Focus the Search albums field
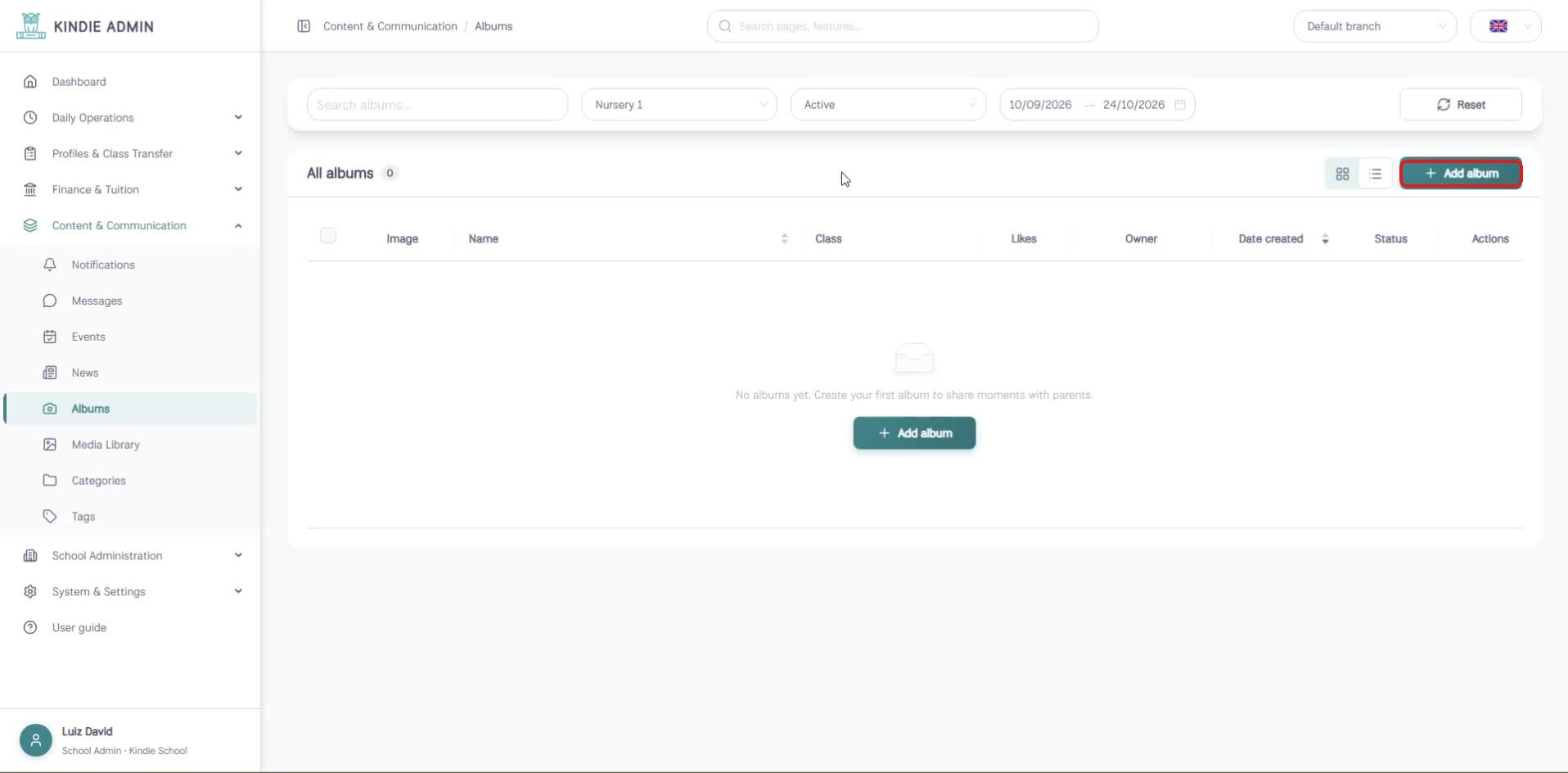The width and height of the screenshot is (1568, 773). [x=437, y=105]
